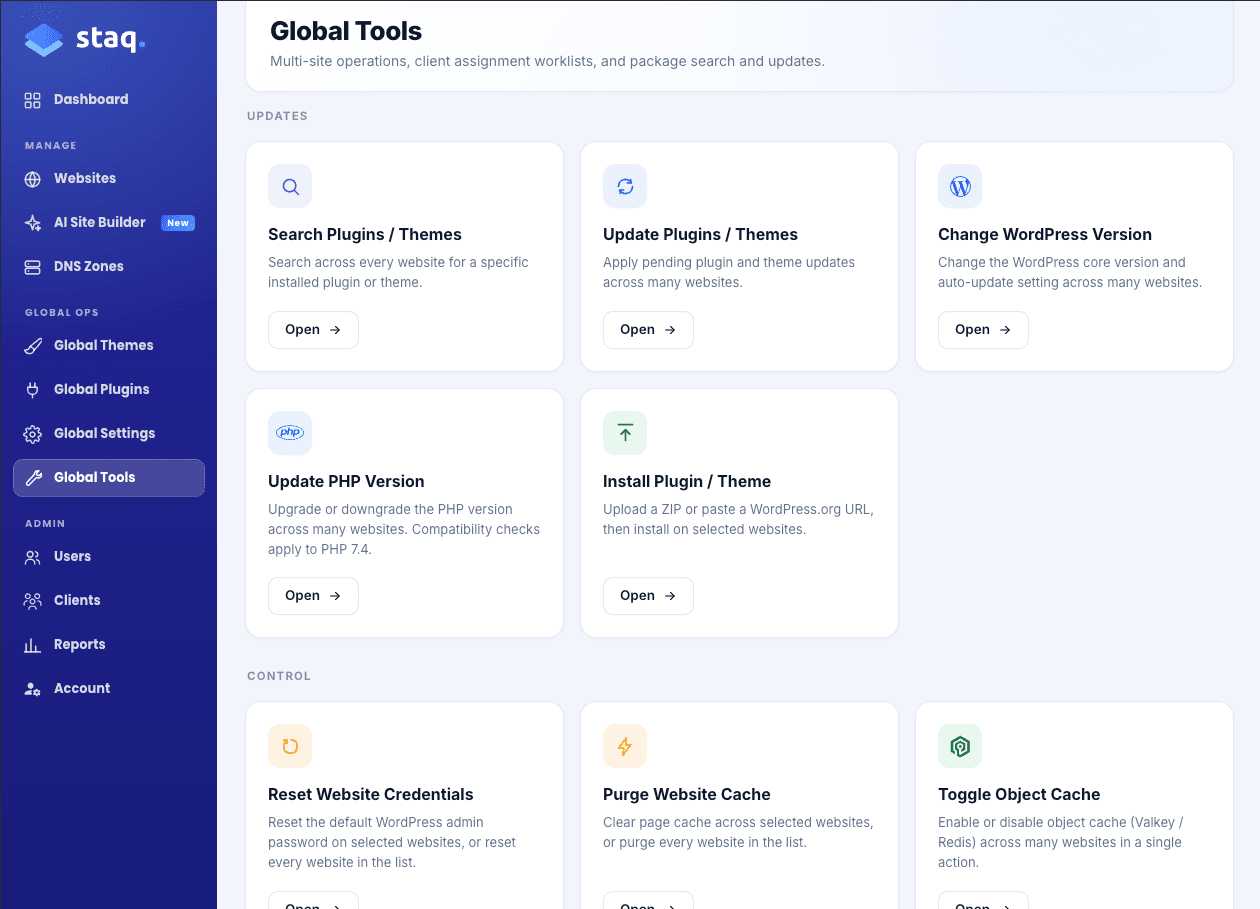Go to Websites in the sidebar
The height and width of the screenshot is (909, 1260).
[109, 178]
